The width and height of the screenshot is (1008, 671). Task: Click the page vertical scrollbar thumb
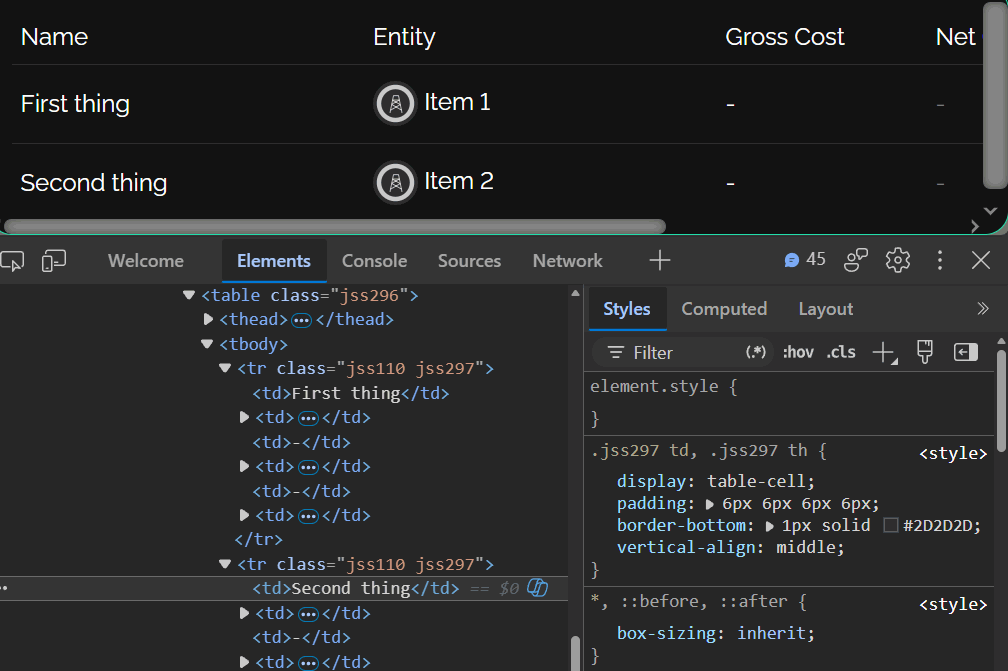tap(993, 96)
